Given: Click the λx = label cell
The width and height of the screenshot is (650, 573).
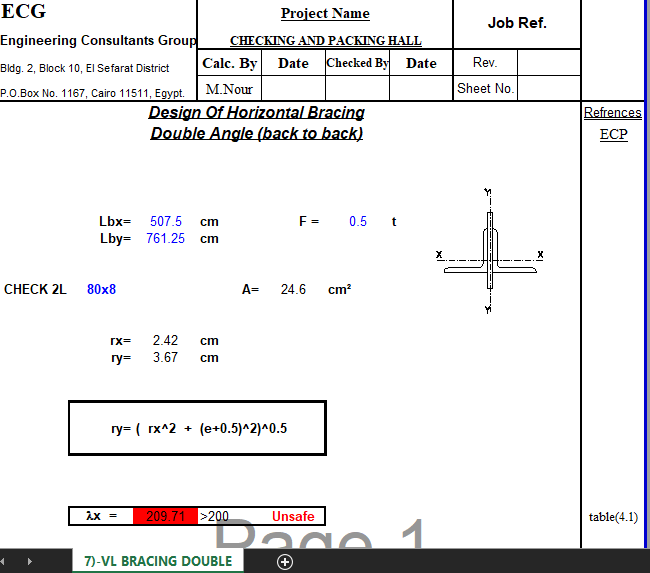Looking at the screenshot, I should 101,516.
